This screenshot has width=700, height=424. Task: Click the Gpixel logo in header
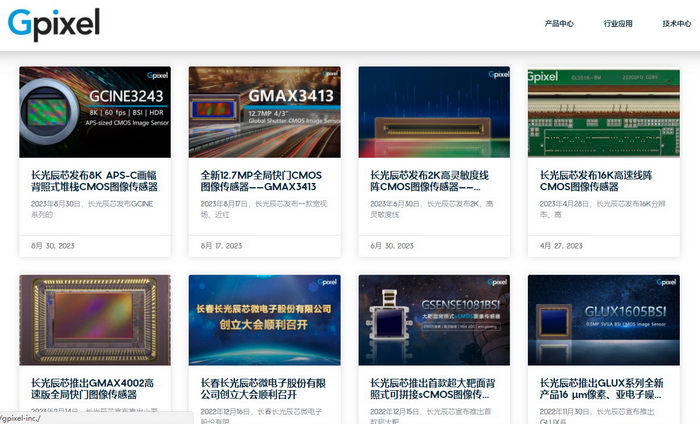[54, 25]
